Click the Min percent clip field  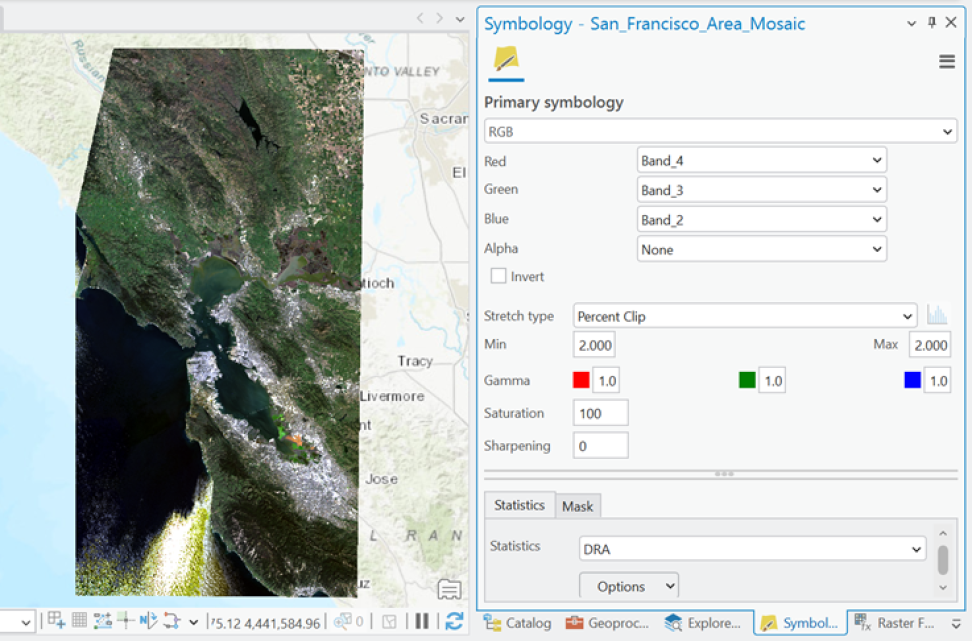pyautogui.click(x=594, y=345)
